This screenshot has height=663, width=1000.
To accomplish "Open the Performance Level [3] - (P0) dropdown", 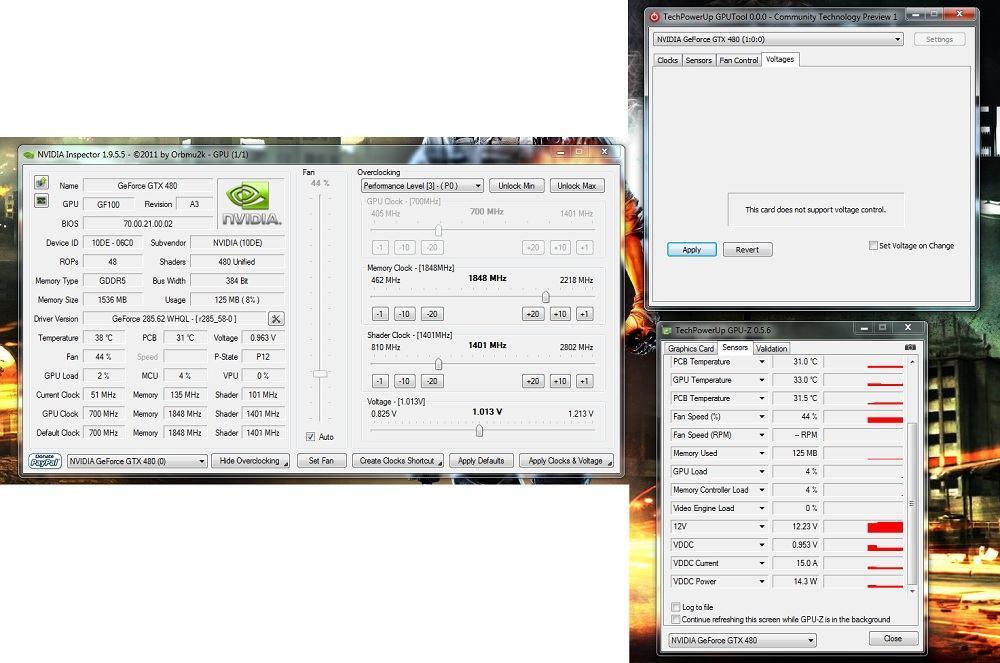I will (x=422, y=186).
